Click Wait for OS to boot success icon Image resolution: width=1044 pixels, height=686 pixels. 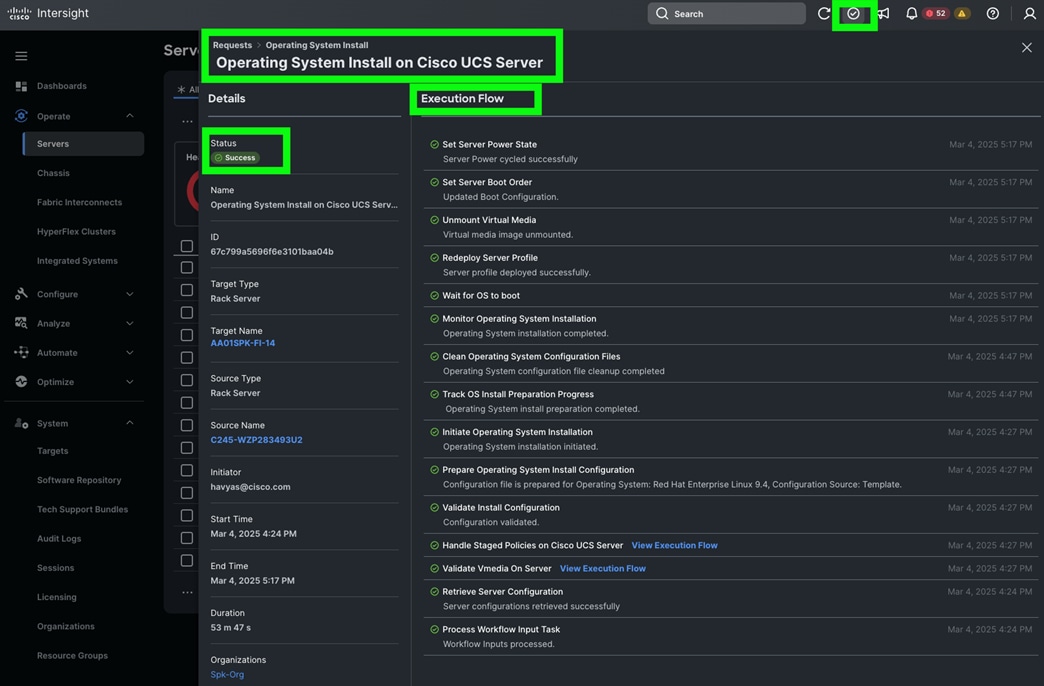click(x=434, y=295)
